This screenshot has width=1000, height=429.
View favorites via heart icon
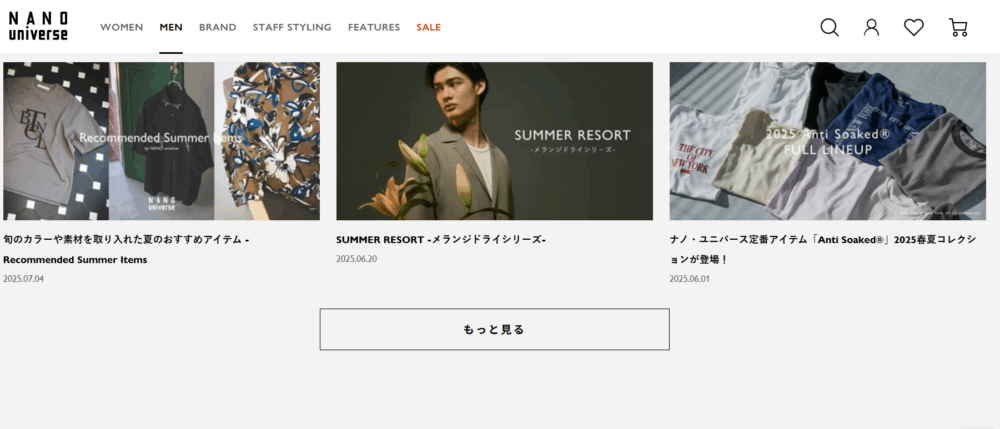pyautogui.click(x=914, y=27)
